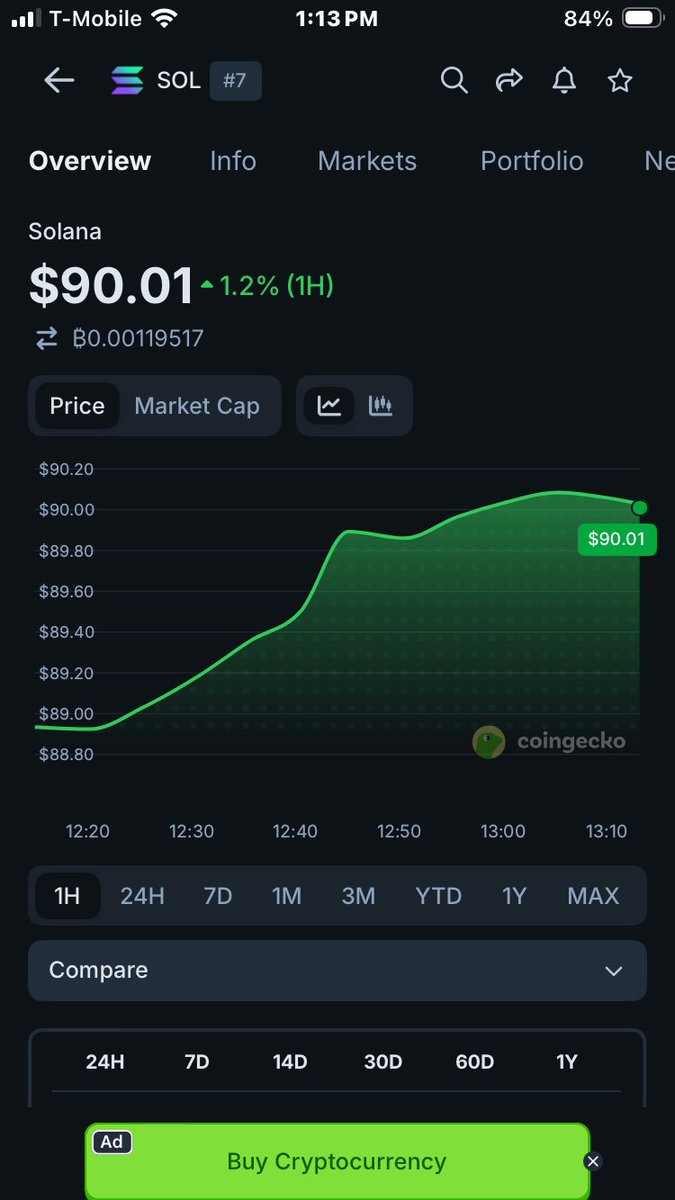This screenshot has width=675, height=1200.
Task: Close the Buy Cryptocurrency ad
Action: click(593, 1161)
